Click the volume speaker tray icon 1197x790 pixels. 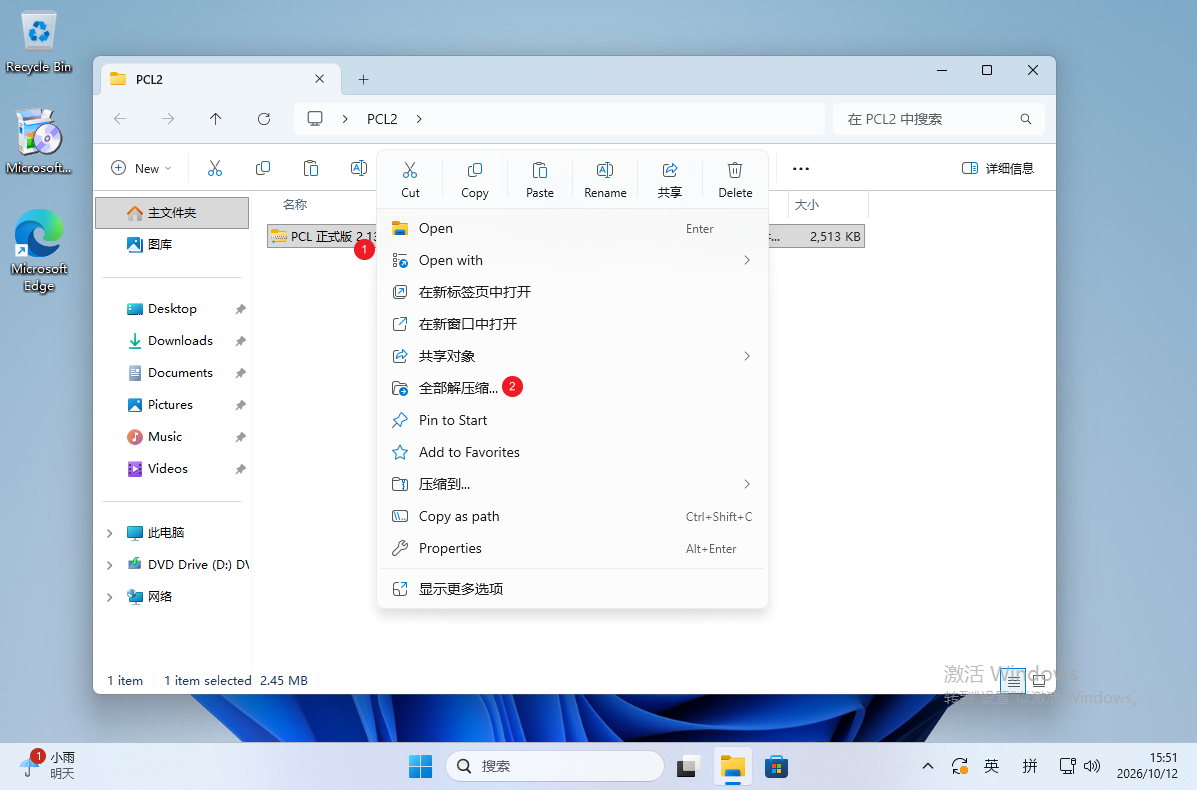[x=1092, y=766]
